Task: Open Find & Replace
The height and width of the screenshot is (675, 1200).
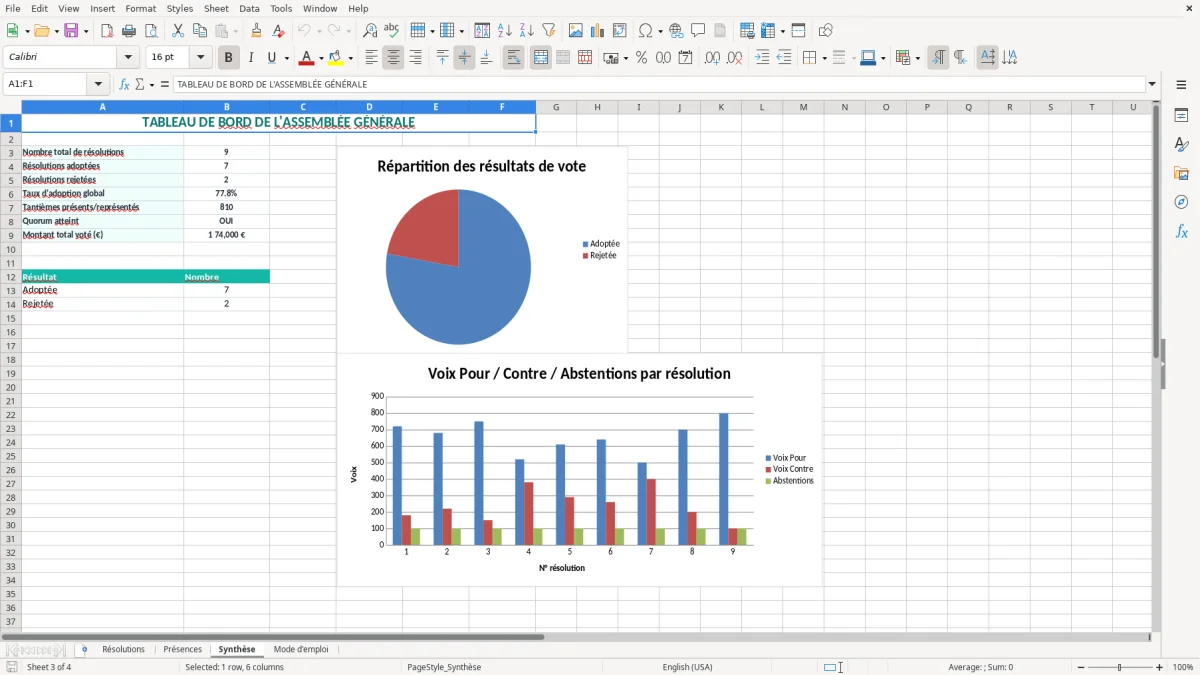Action: pyautogui.click(x=370, y=31)
